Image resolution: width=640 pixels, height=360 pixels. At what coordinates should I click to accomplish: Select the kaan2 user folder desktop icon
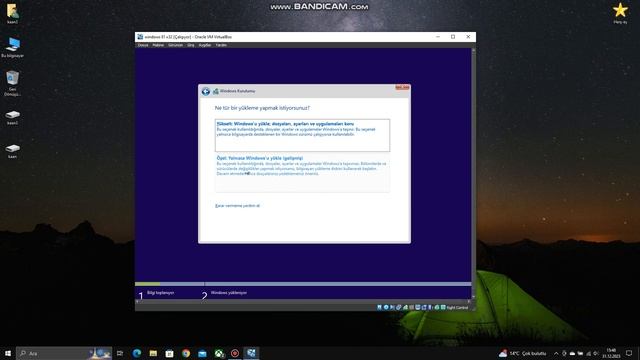pyautogui.click(x=13, y=13)
